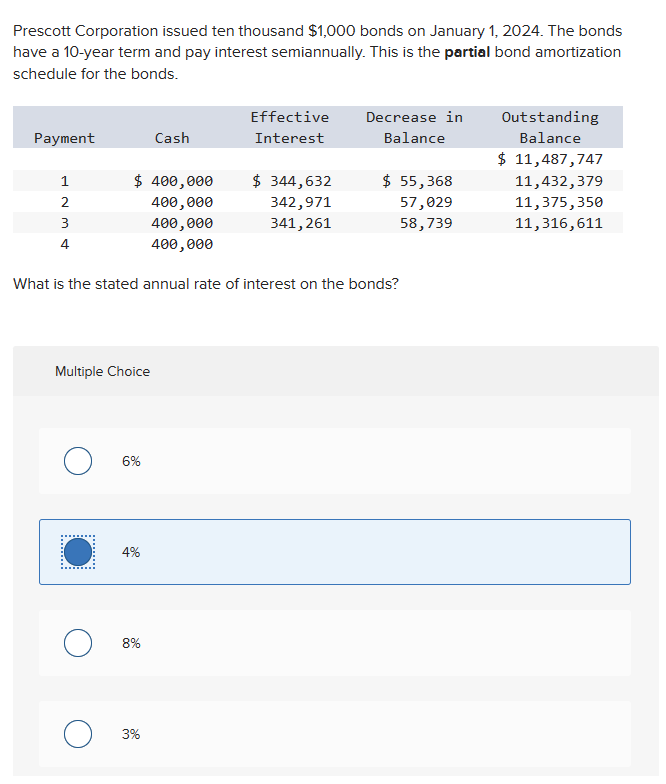Viewport: 666px width, 784px height.
Task: Click the Cash column header
Action: click(x=172, y=138)
